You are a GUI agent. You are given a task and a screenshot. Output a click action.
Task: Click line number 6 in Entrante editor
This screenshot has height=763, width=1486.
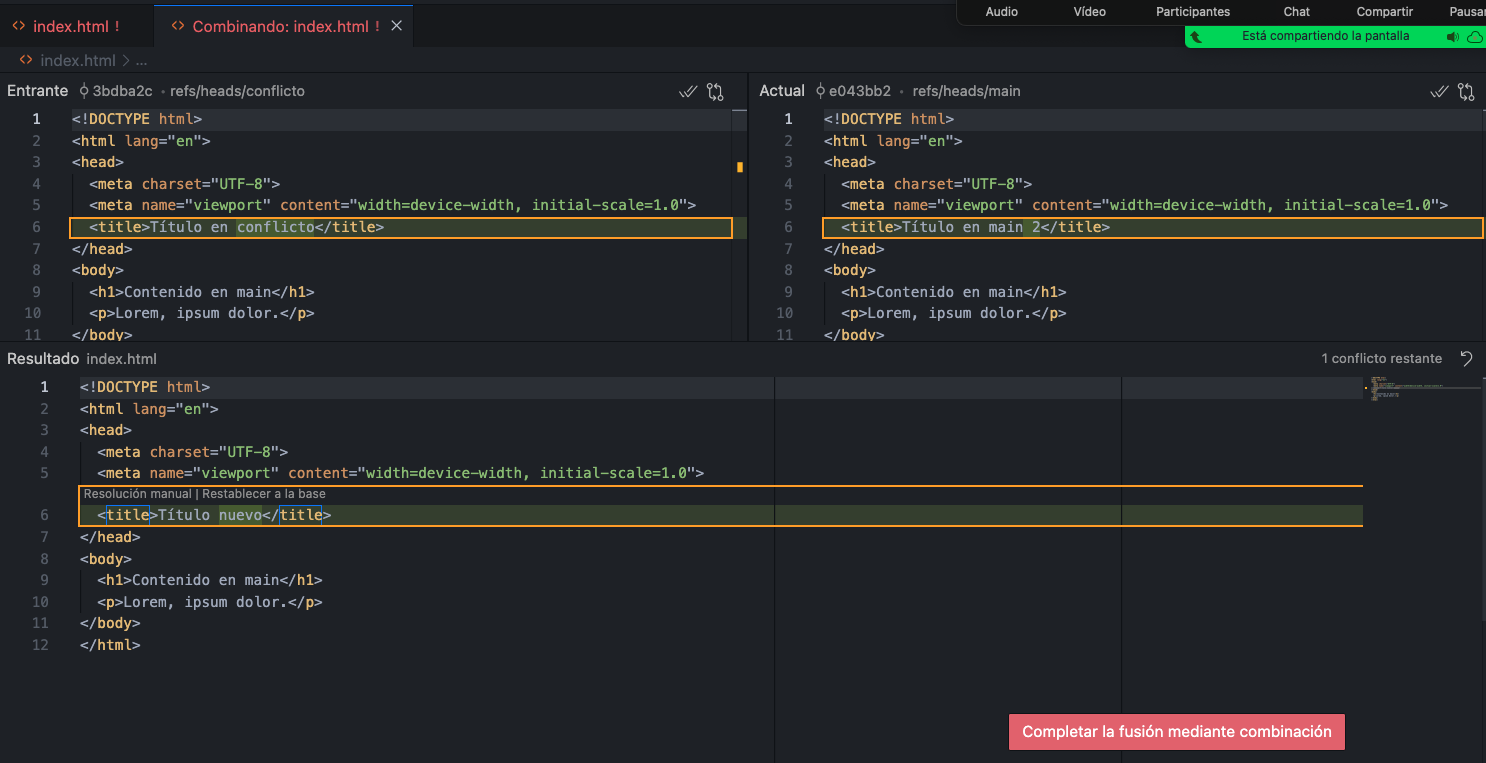pos(36,228)
